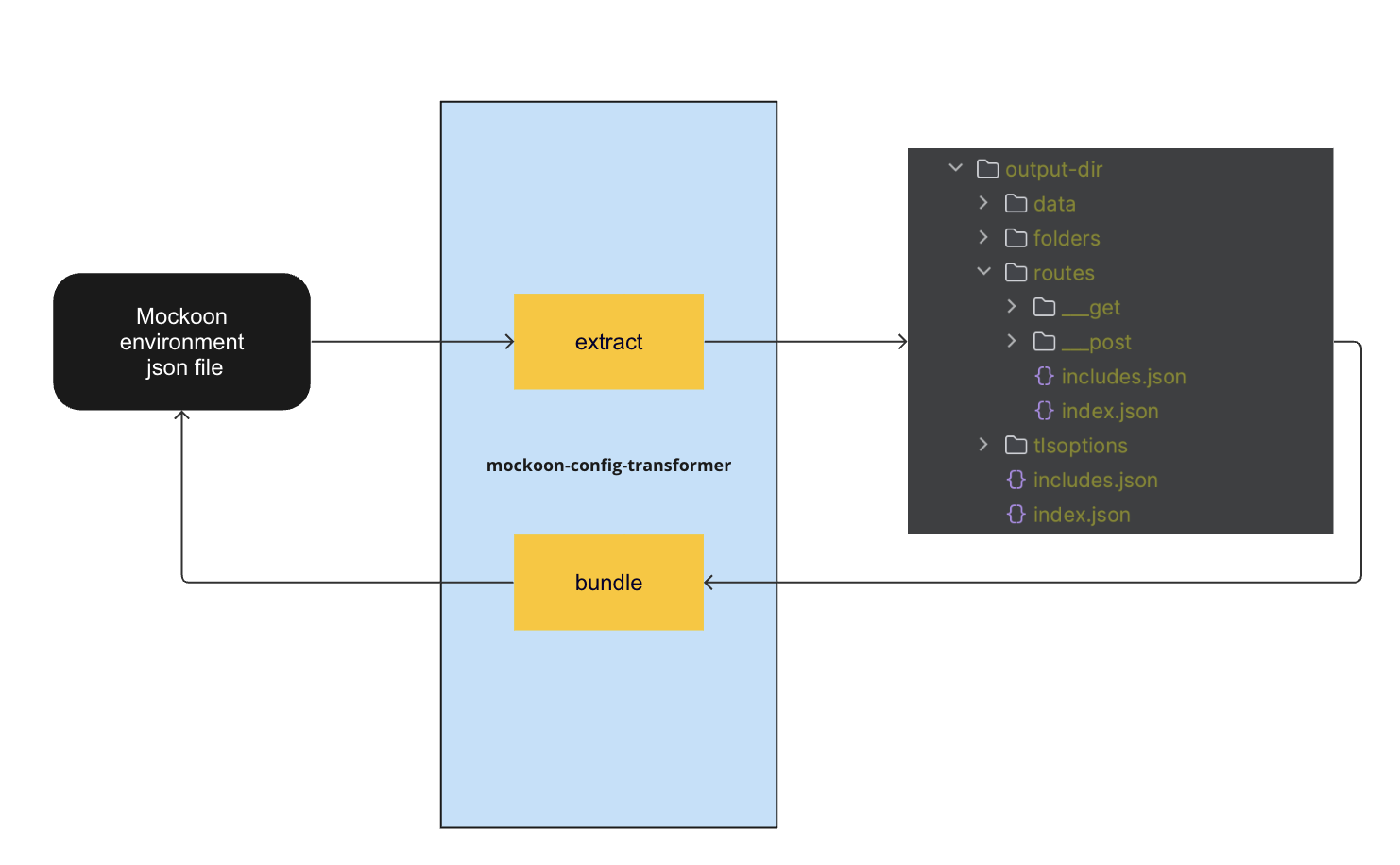Expand the ___post folder chevron

click(x=1012, y=341)
